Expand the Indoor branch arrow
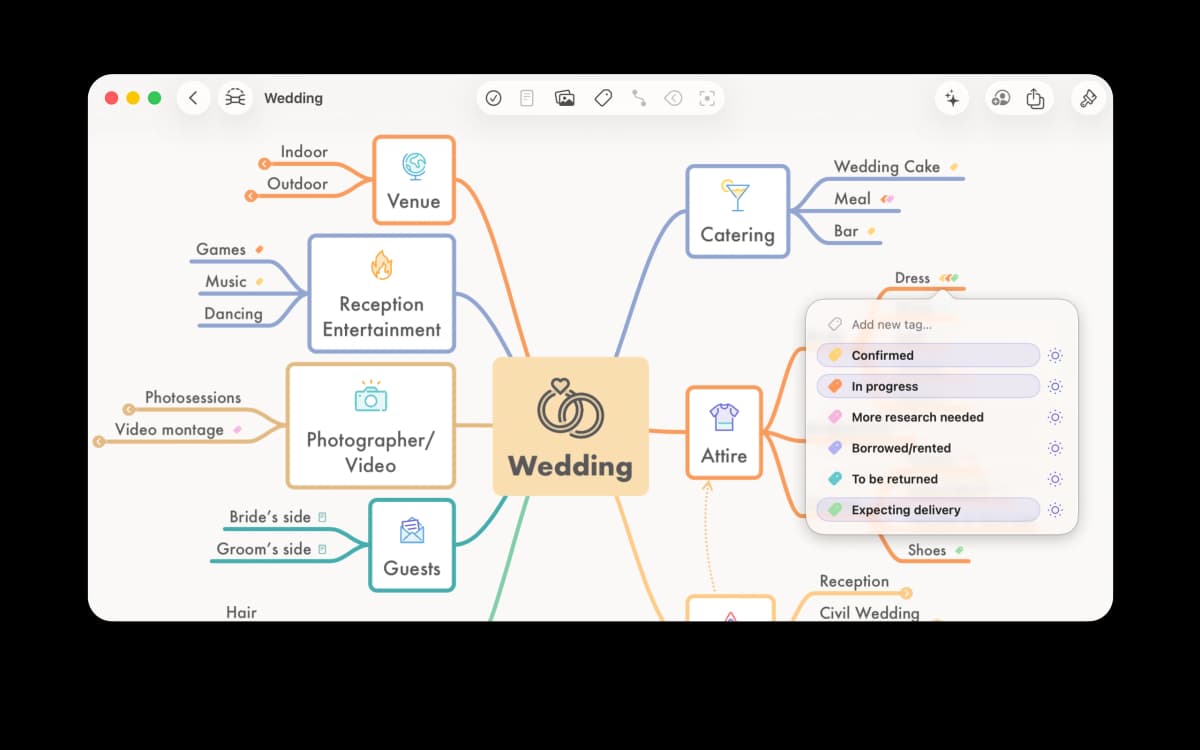This screenshot has width=1200, height=750. pos(264,163)
